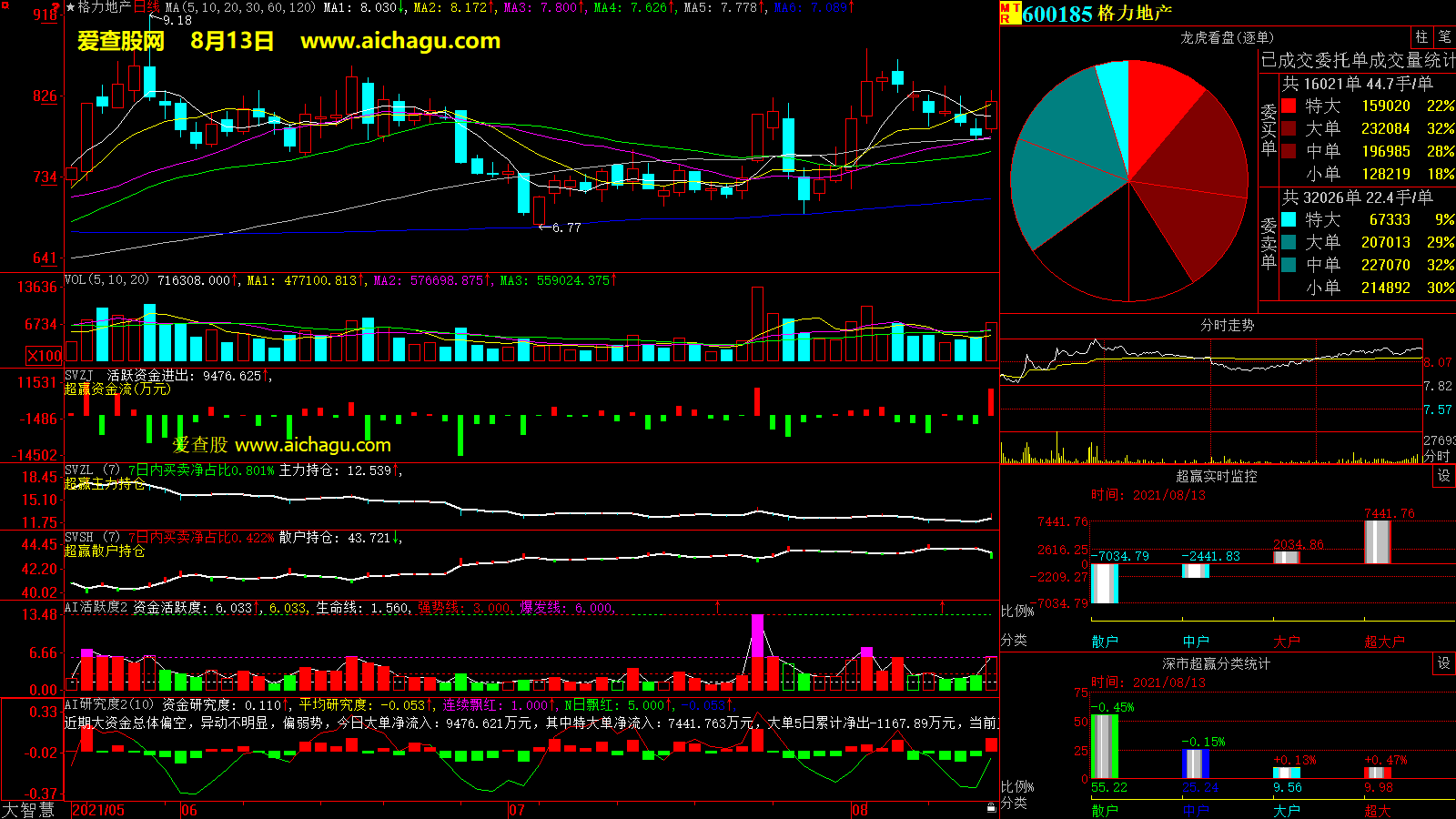Click the X100 volume multiplier box
Screen dimensions: 1456x819
click(x=44, y=356)
